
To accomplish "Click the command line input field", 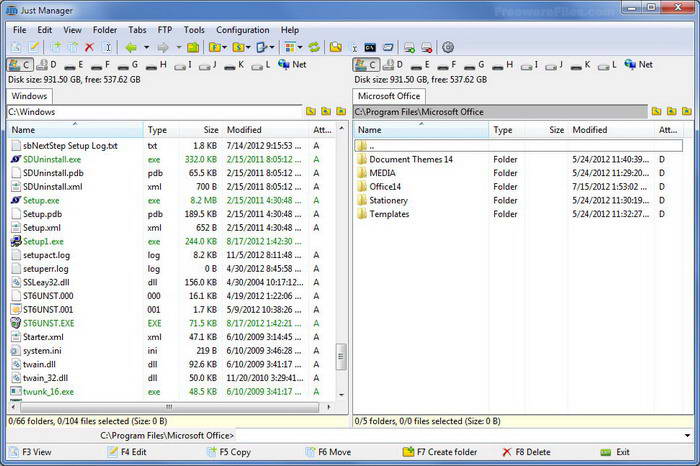I will coord(458,435).
